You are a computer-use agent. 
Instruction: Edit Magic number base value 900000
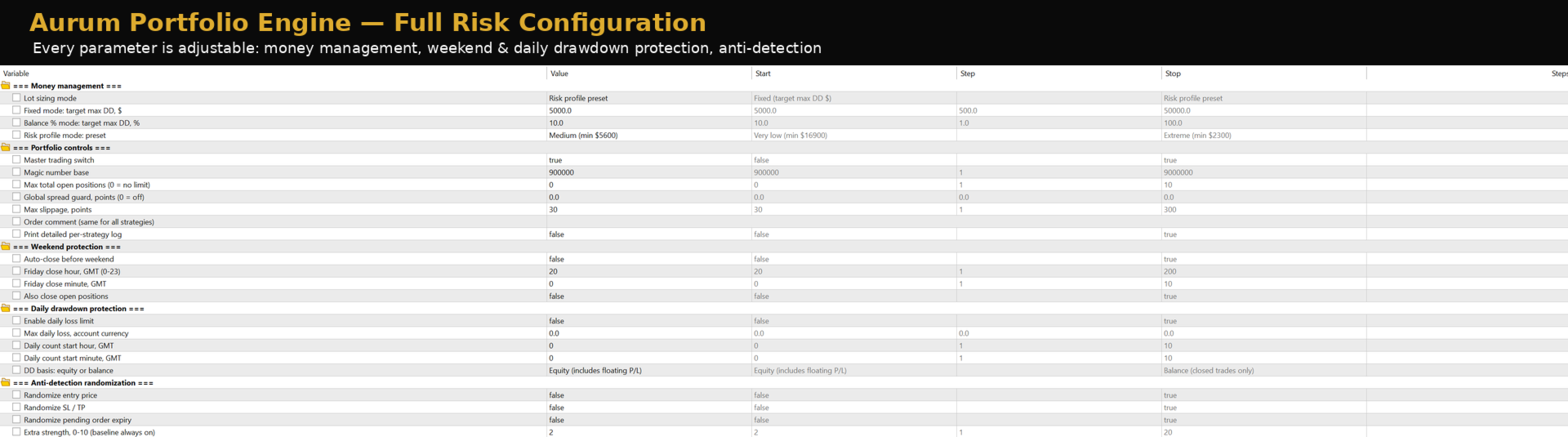coord(649,172)
